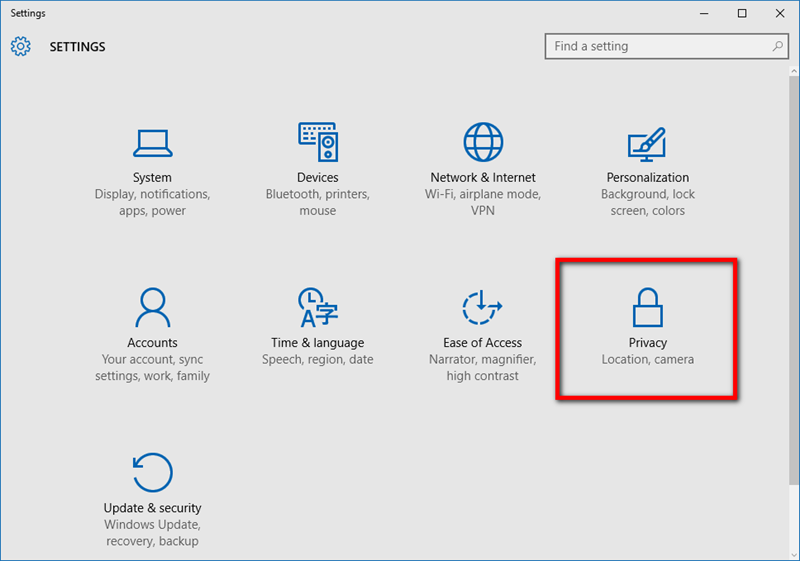Click the Network & Internet label
800x561 pixels.
(483, 177)
